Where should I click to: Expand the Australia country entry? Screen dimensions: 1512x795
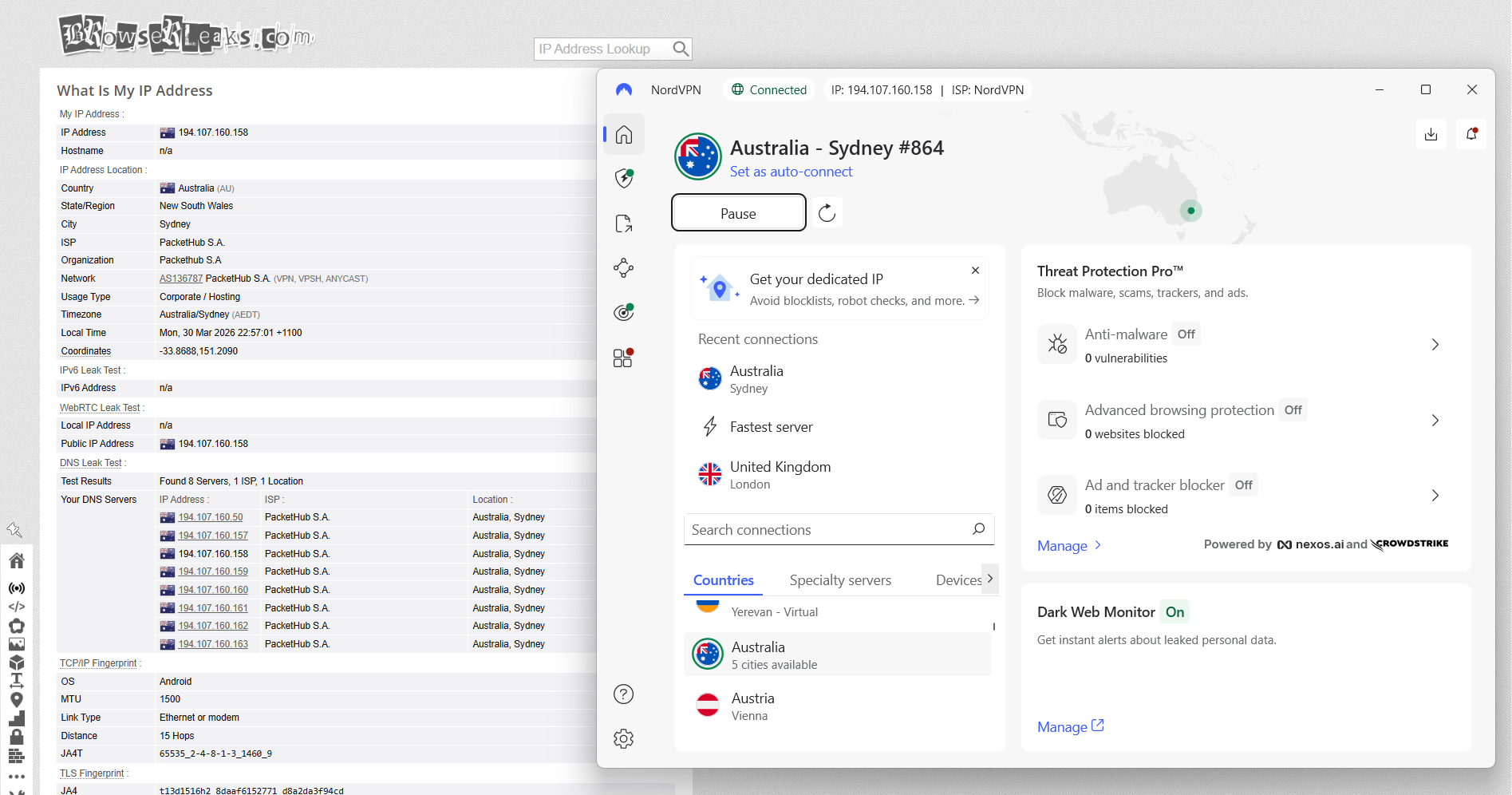[x=837, y=654]
